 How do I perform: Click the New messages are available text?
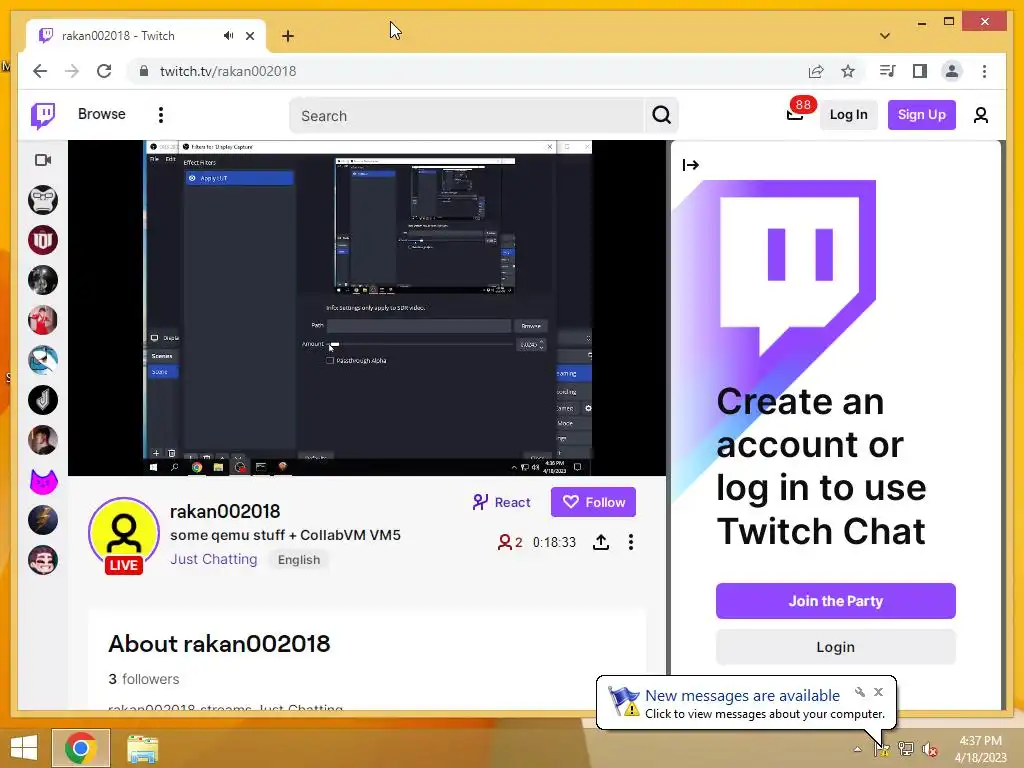pos(743,696)
